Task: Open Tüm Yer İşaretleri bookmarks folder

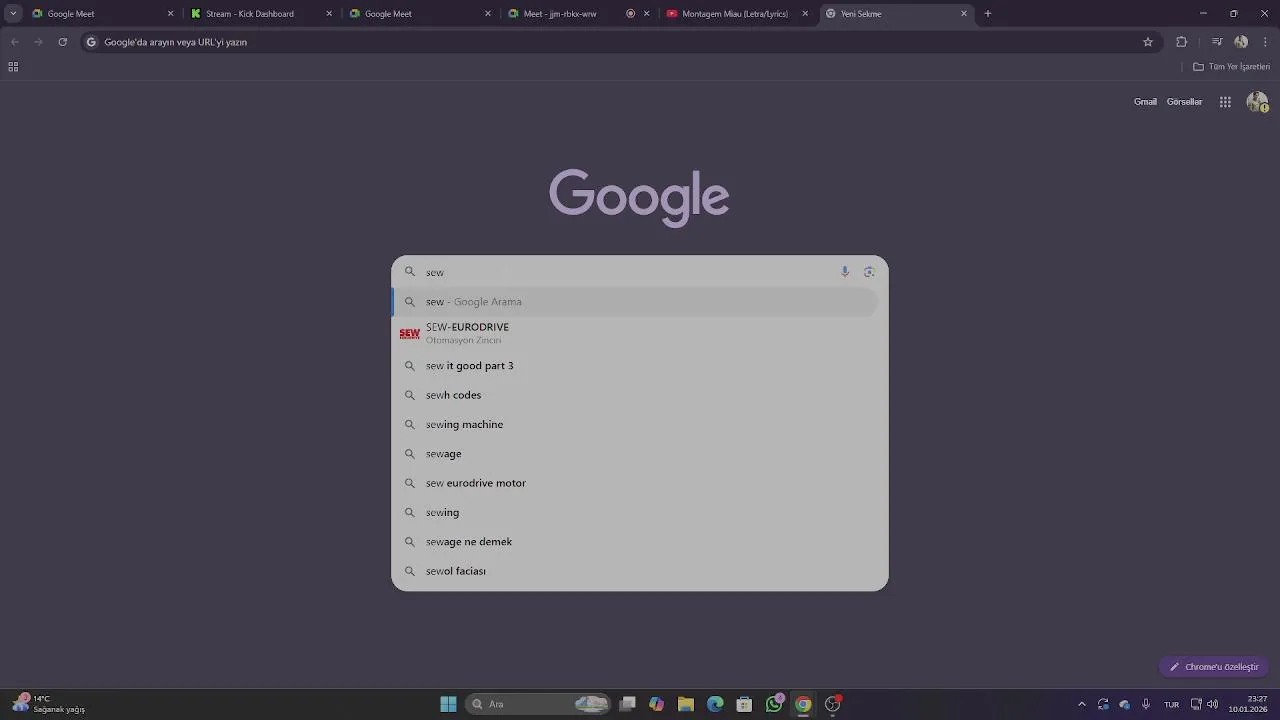Action: tap(1231, 67)
